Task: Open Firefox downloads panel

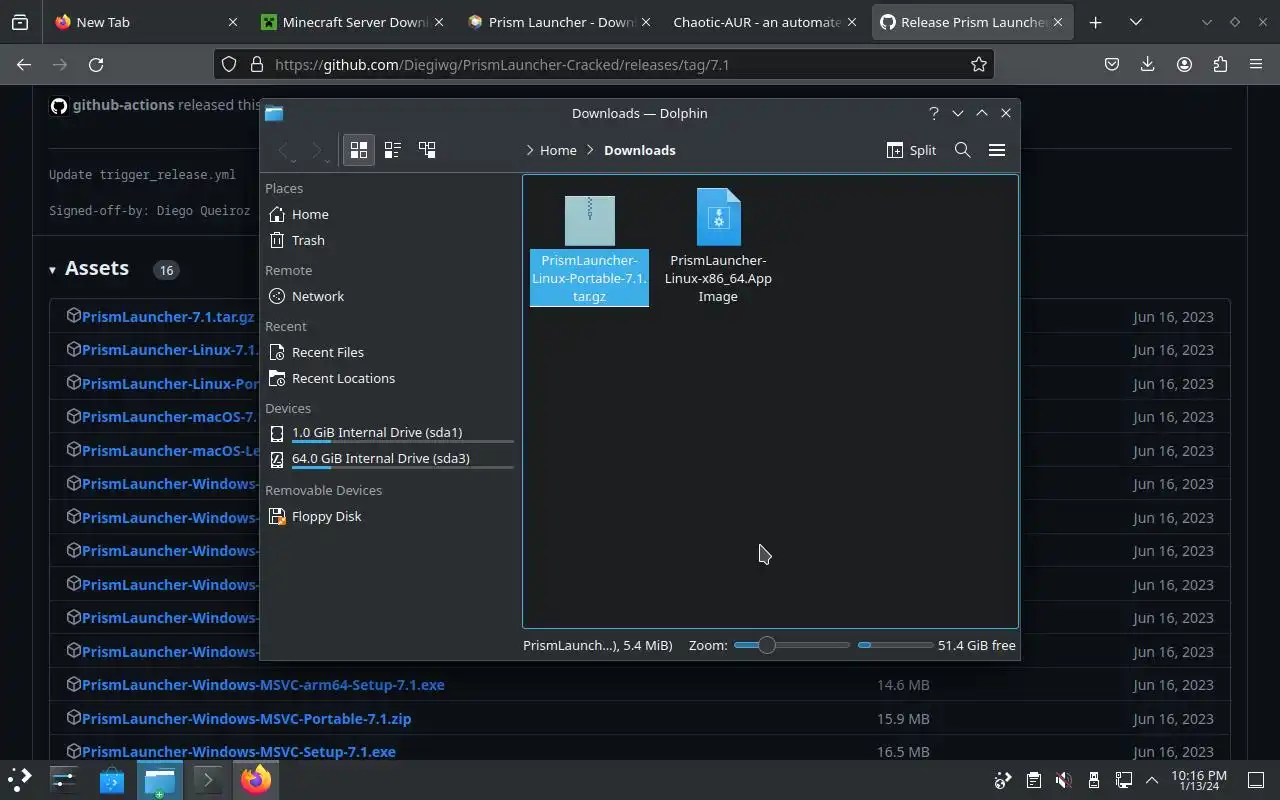Action: pyautogui.click(x=1148, y=64)
